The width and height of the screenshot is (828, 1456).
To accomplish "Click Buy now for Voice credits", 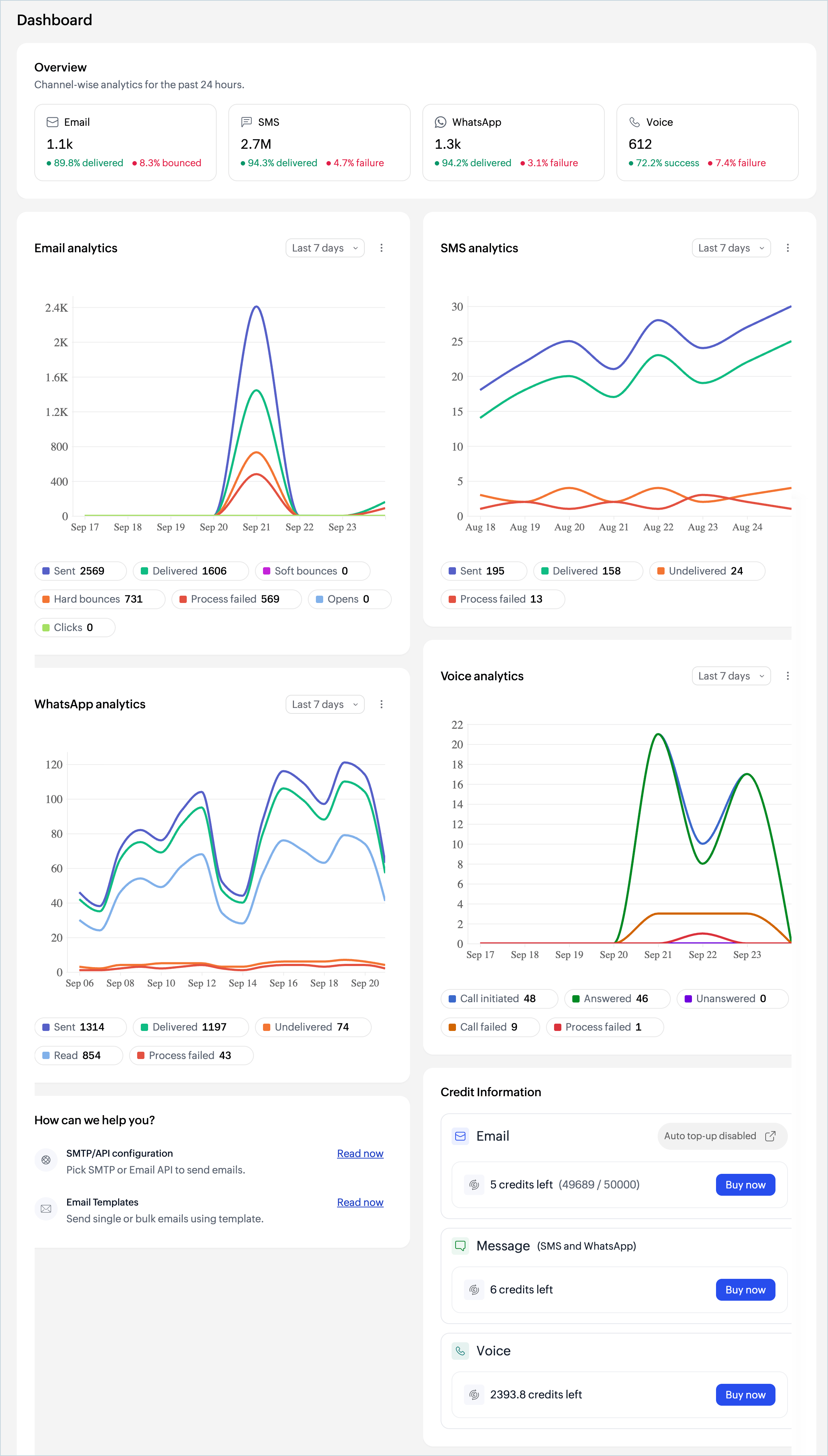I will point(745,1395).
